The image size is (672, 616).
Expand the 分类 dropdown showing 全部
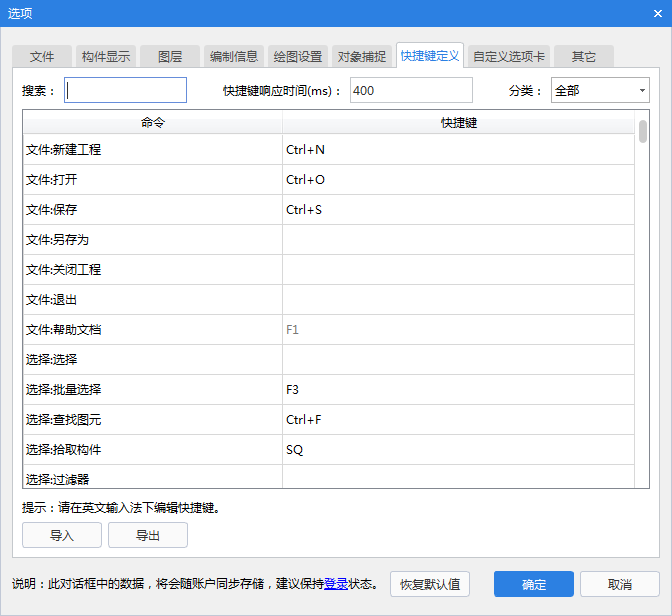[x=600, y=91]
